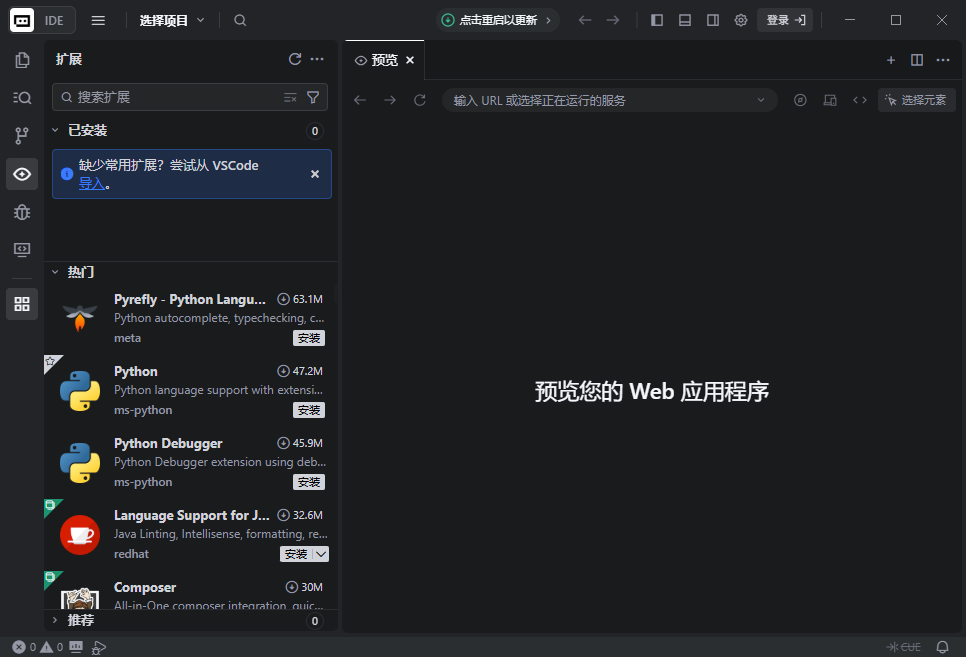Clear extension search results icon
The width and height of the screenshot is (966, 657).
click(x=290, y=97)
